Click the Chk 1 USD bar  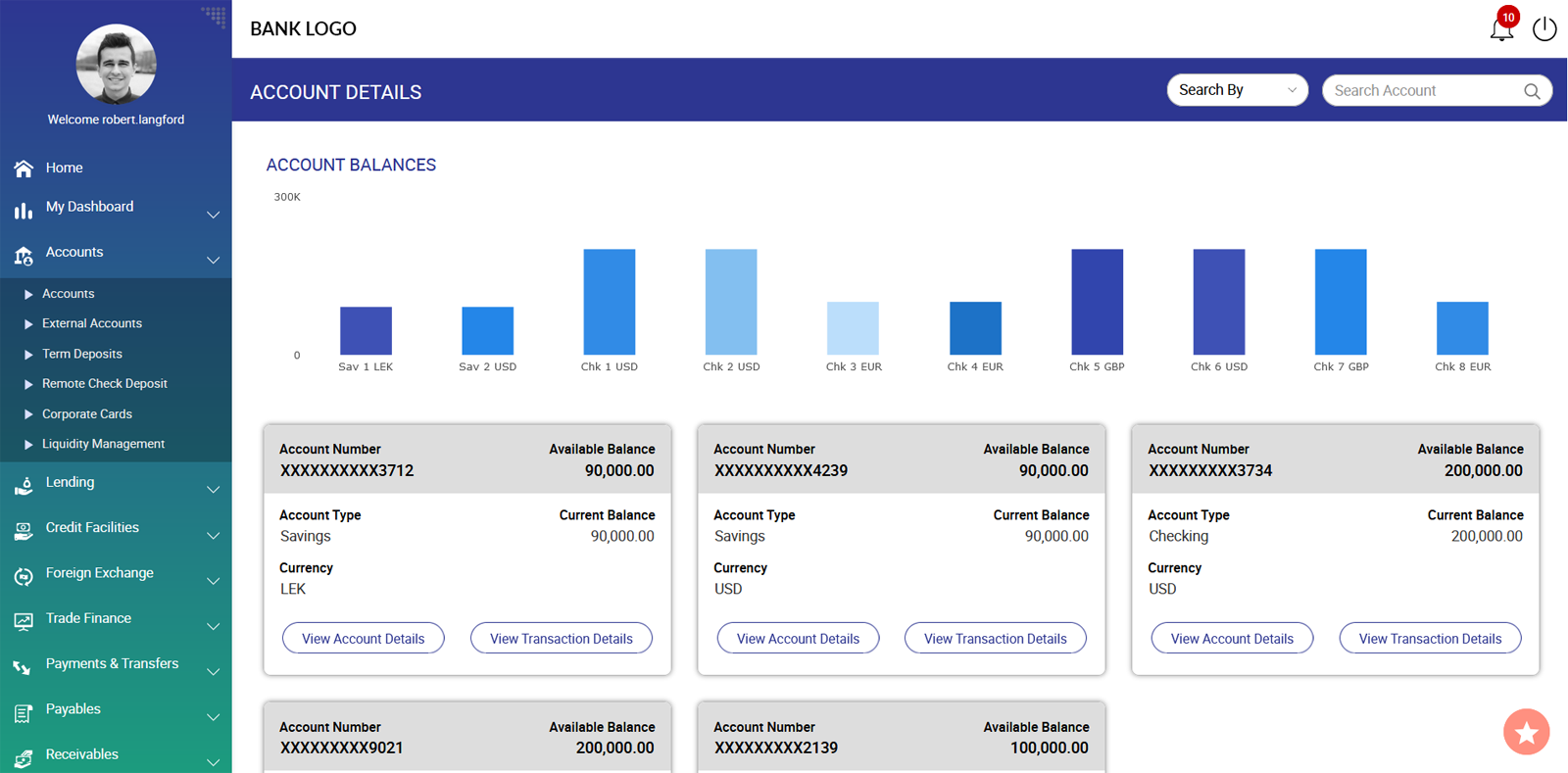pyautogui.click(x=610, y=302)
